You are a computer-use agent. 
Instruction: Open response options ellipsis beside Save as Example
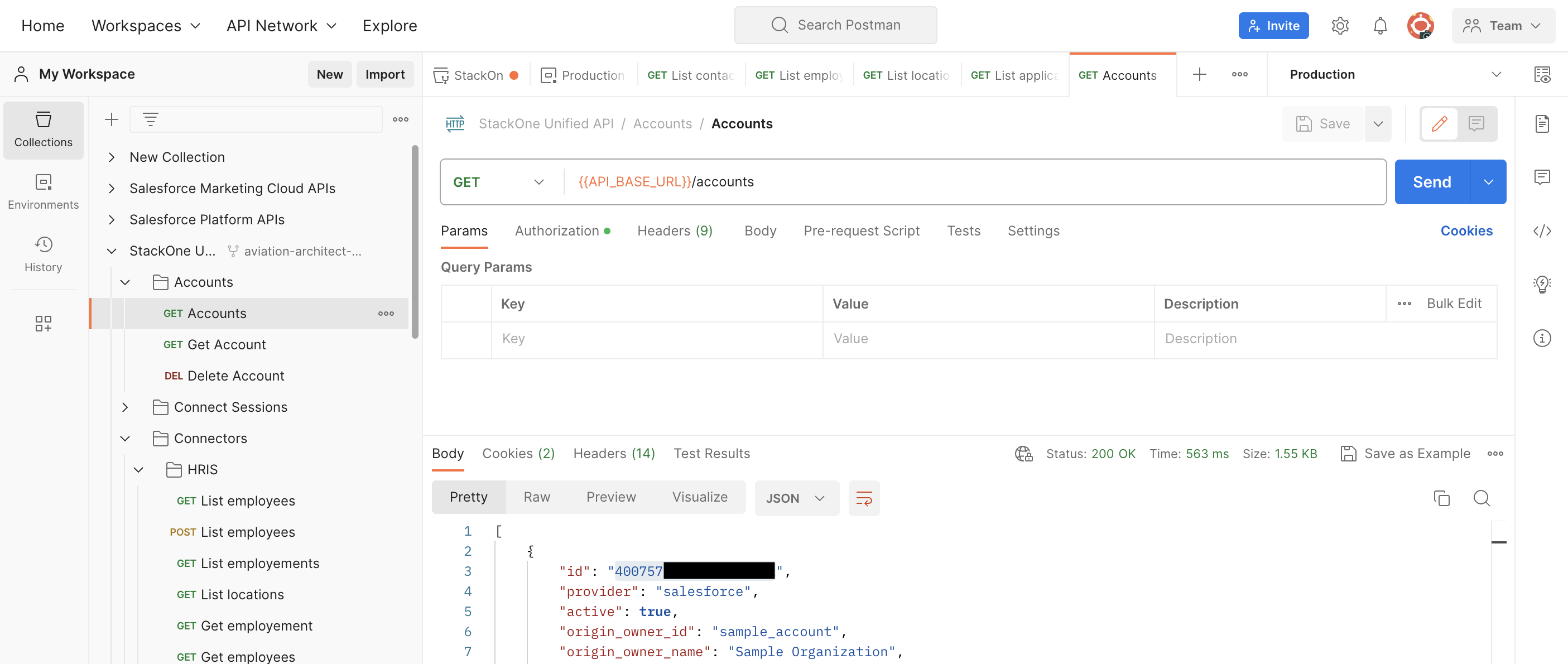(x=1495, y=454)
